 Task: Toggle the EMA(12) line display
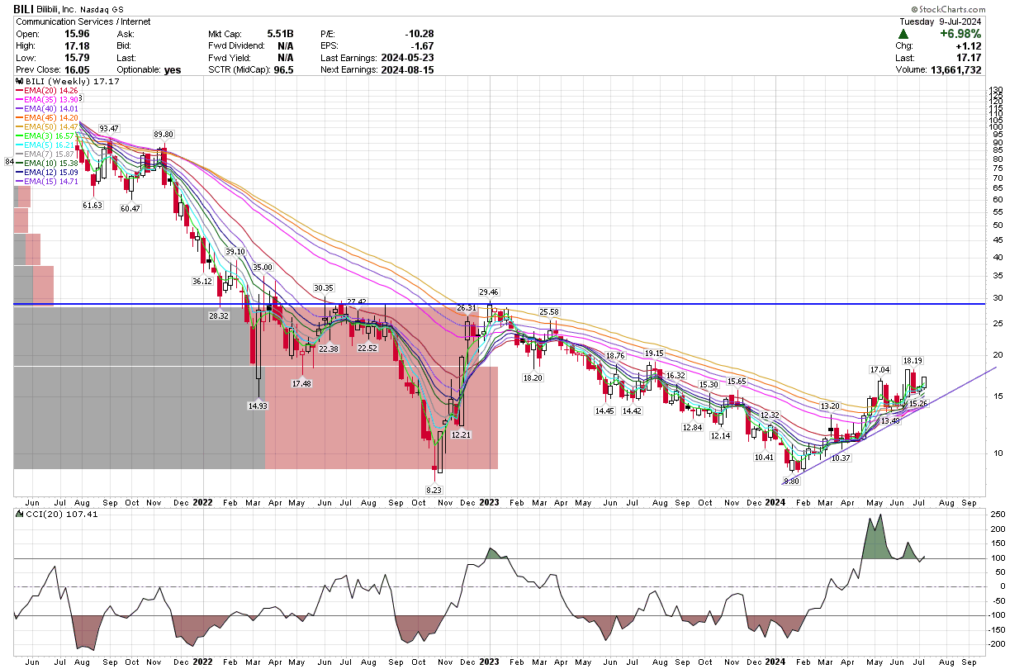(45, 172)
